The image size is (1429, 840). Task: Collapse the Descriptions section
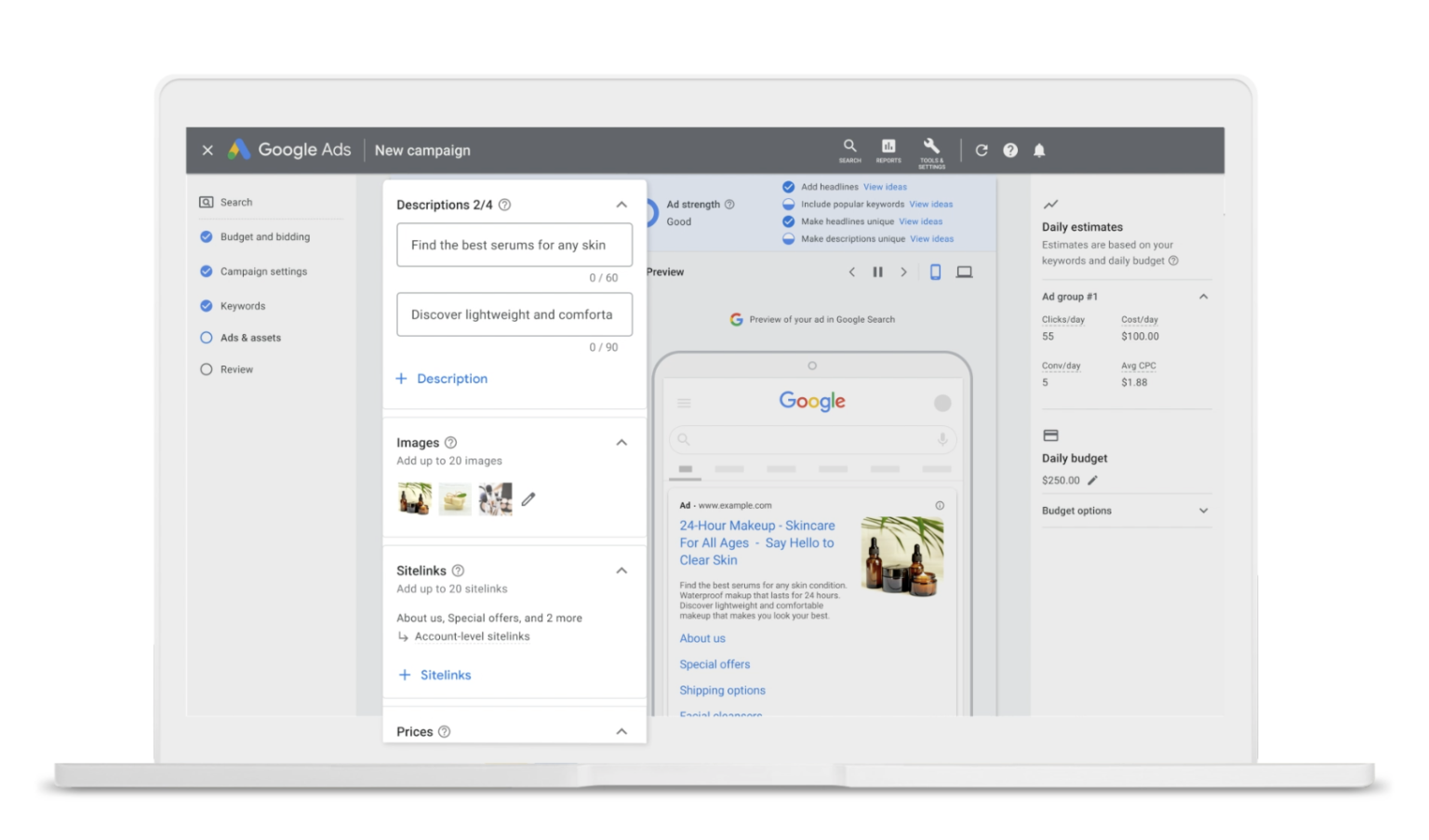pyautogui.click(x=621, y=204)
